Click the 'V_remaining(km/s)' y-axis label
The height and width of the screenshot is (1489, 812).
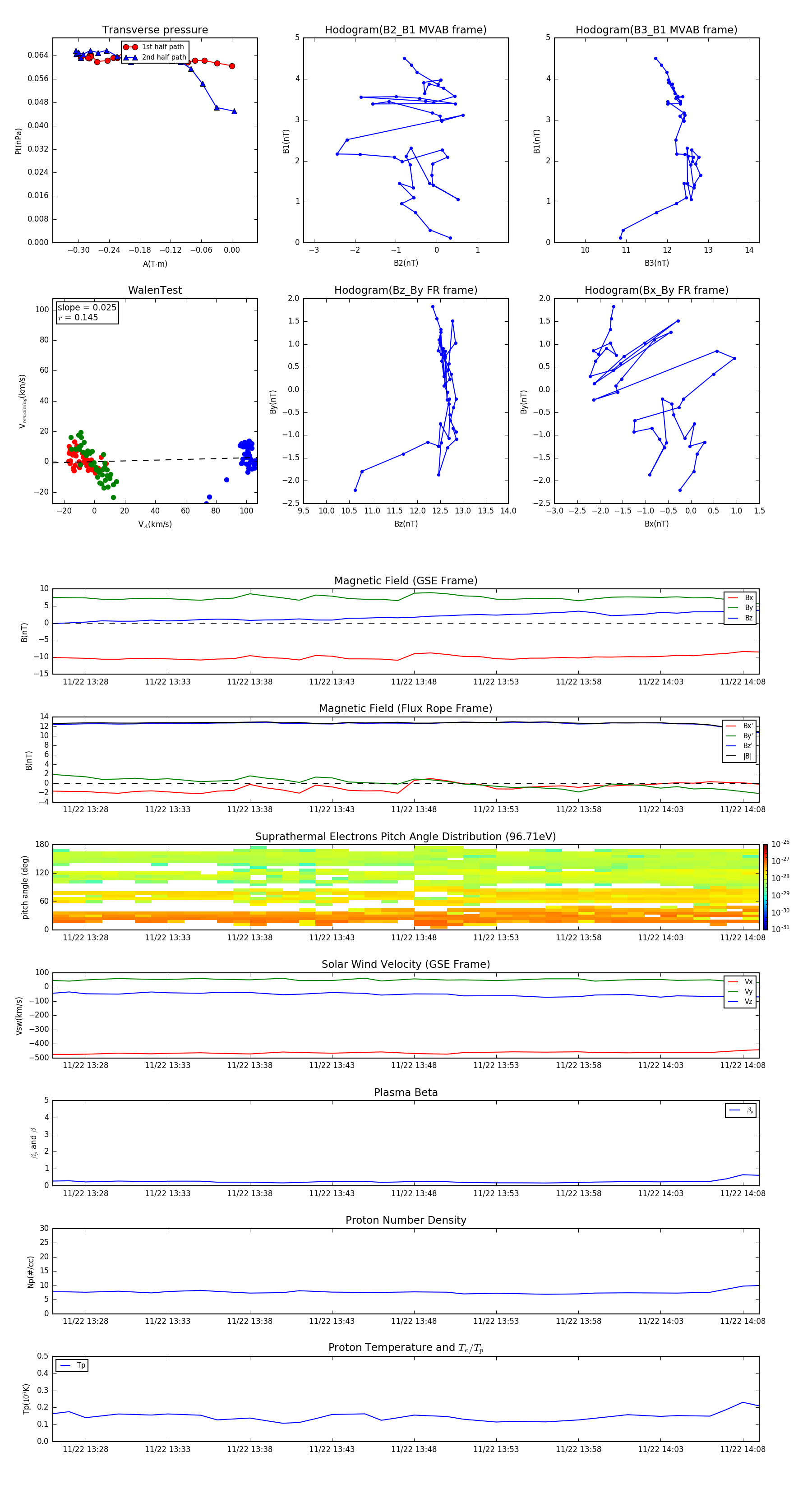pos(23,401)
